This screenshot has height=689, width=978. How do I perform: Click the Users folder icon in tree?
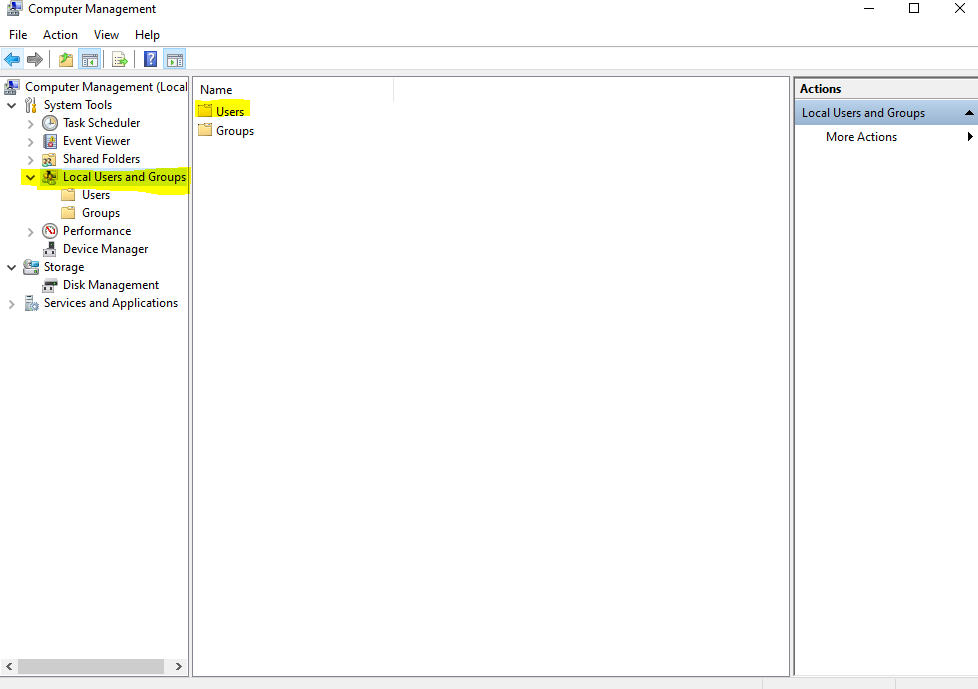68,195
